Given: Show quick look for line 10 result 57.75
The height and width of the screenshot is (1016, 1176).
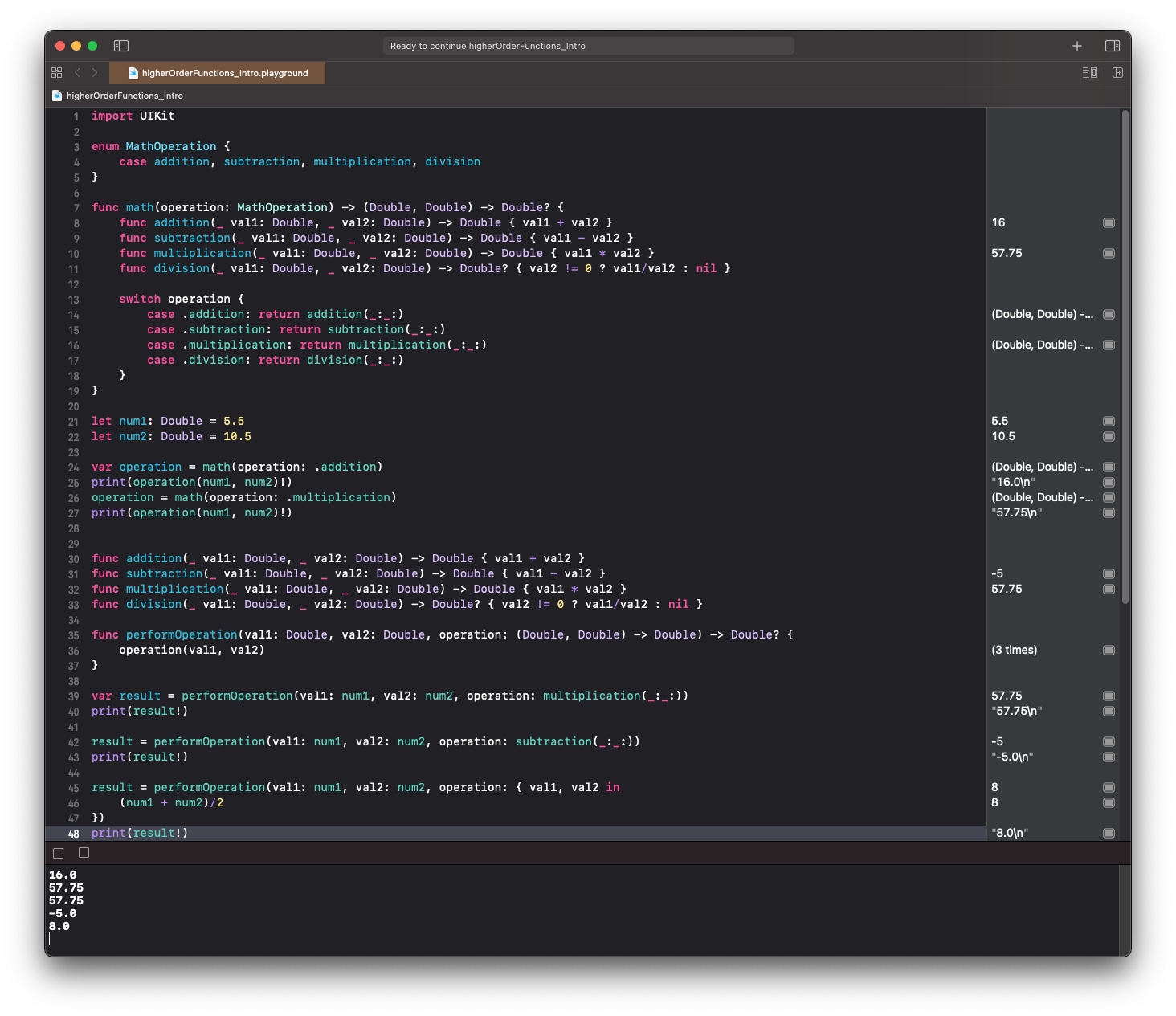Looking at the screenshot, I should click(1109, 253).
